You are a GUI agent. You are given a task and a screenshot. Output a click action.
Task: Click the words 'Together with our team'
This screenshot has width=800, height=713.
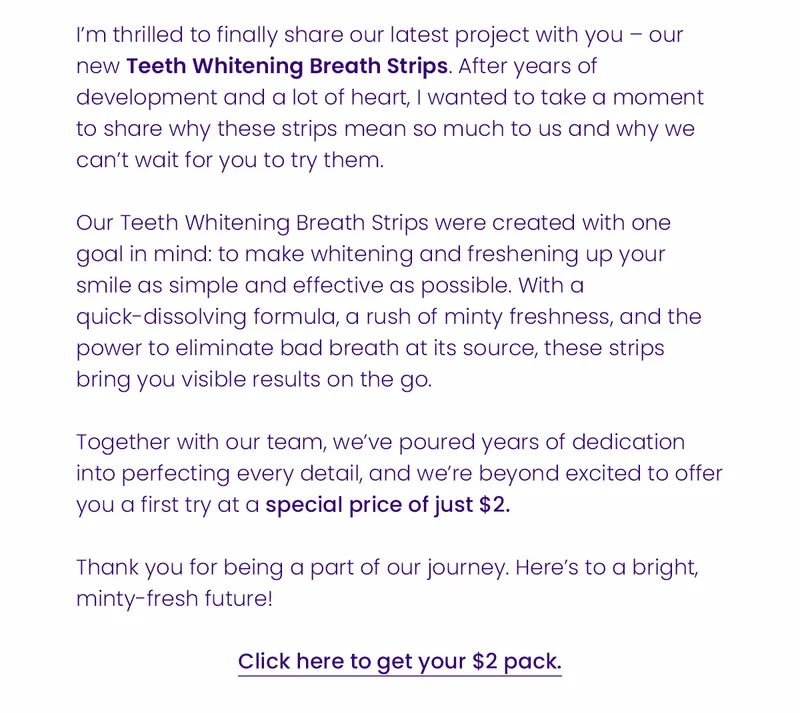201,442
